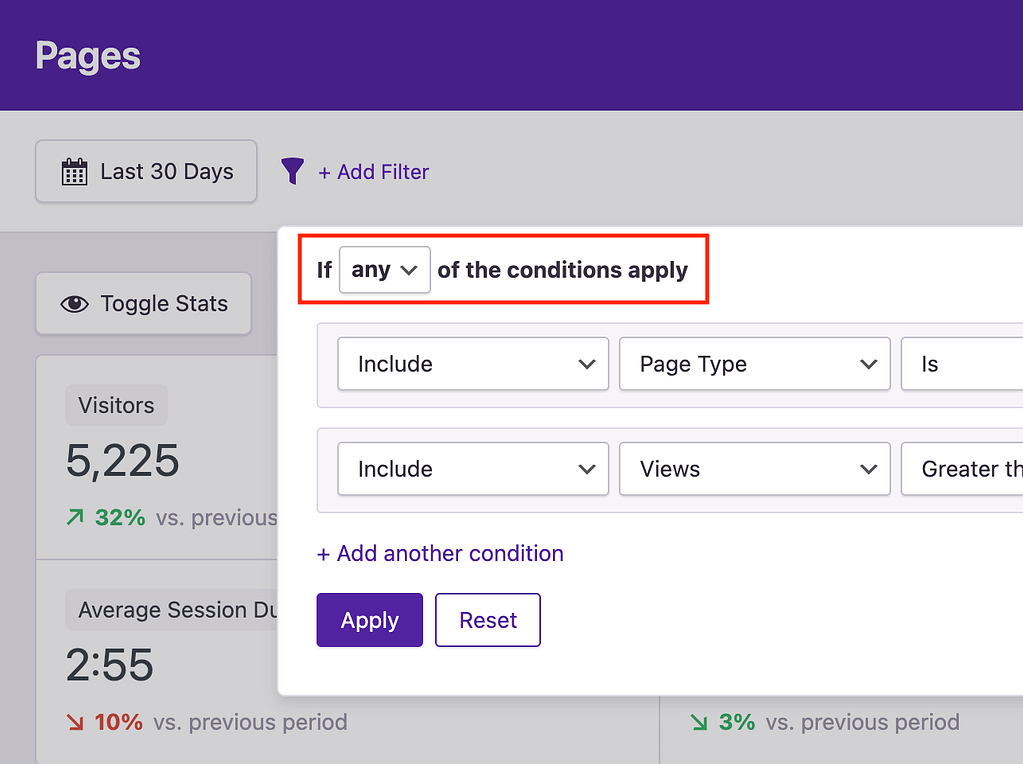The width and height of the screenshot is (1023, 764).
Task: Open the first Include dropdown
Action: pos(472,364)
